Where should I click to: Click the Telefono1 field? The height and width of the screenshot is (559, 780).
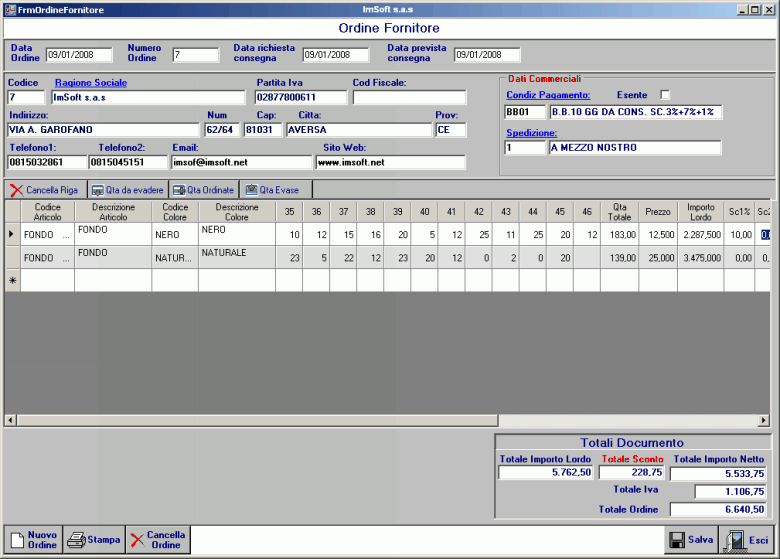click(x=47, y=162)
